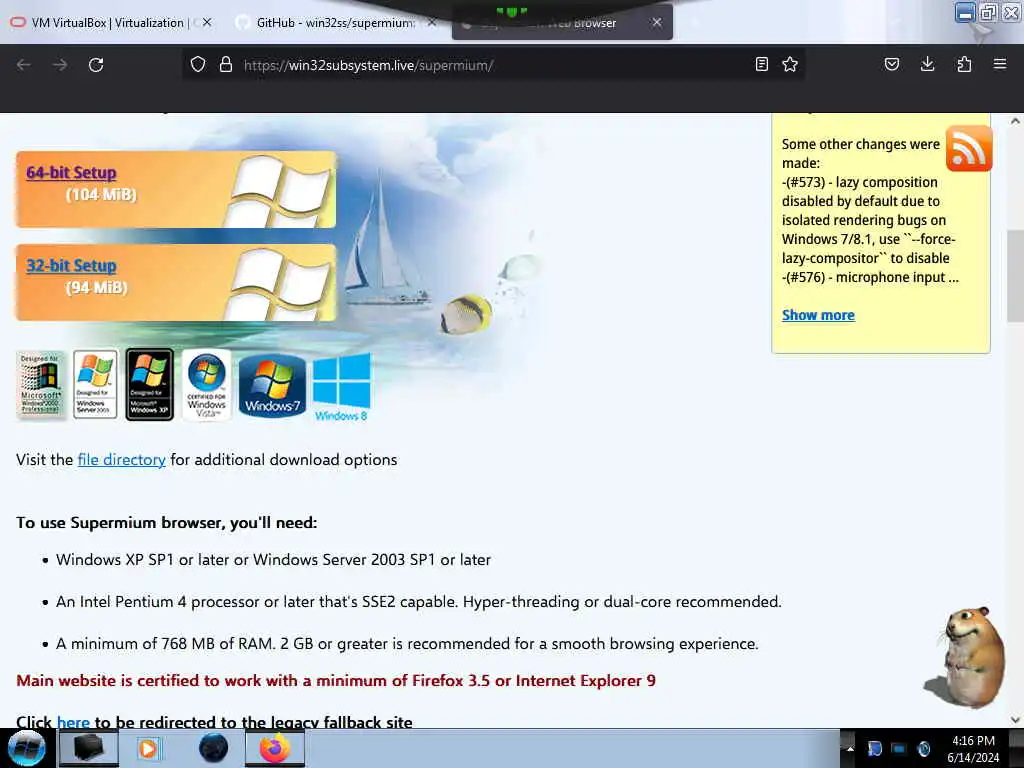
Task: Click the Windows 7 logo badge
Action: coord(272,385)
